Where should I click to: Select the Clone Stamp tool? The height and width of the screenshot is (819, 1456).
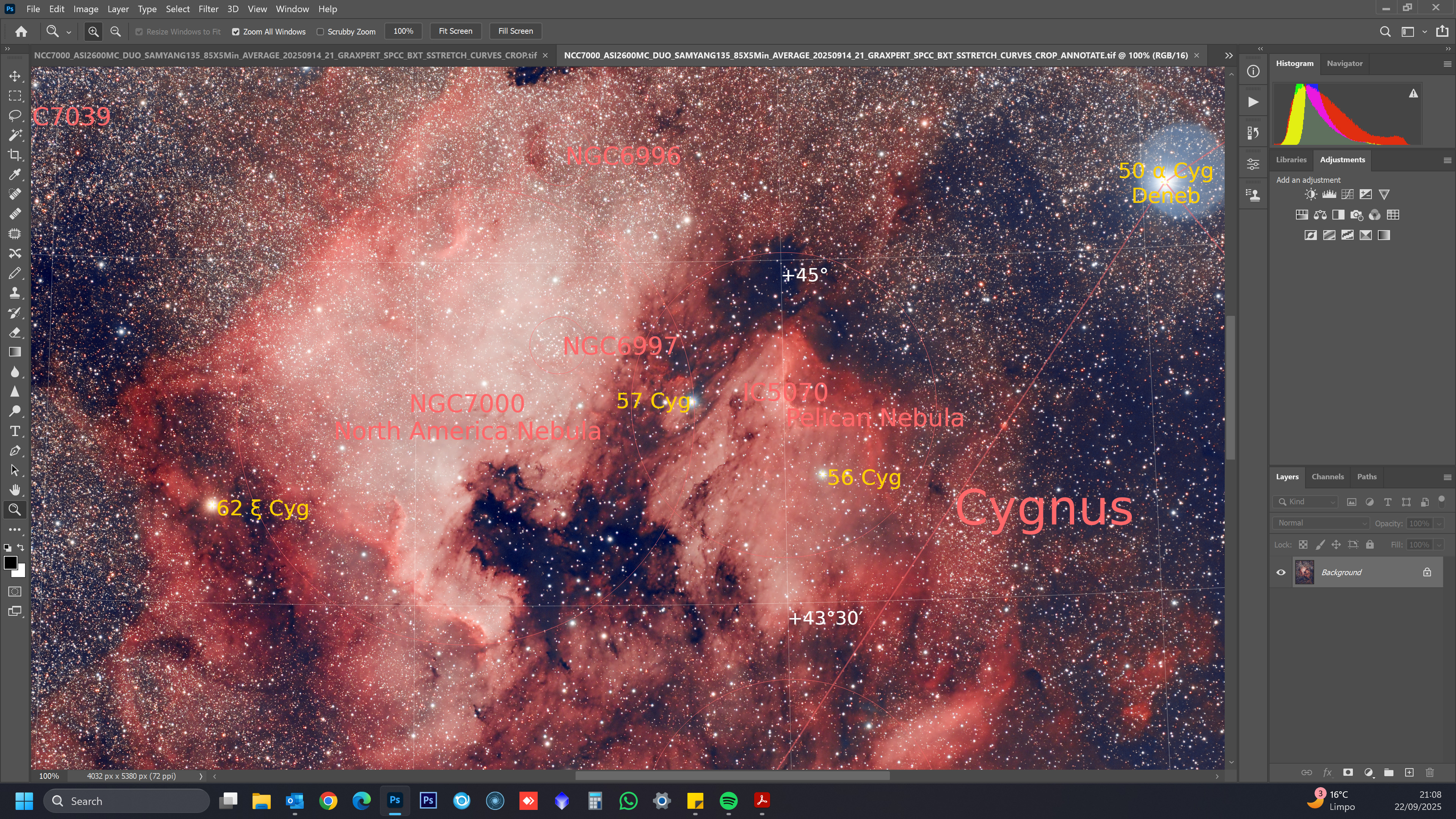[15, 293]
